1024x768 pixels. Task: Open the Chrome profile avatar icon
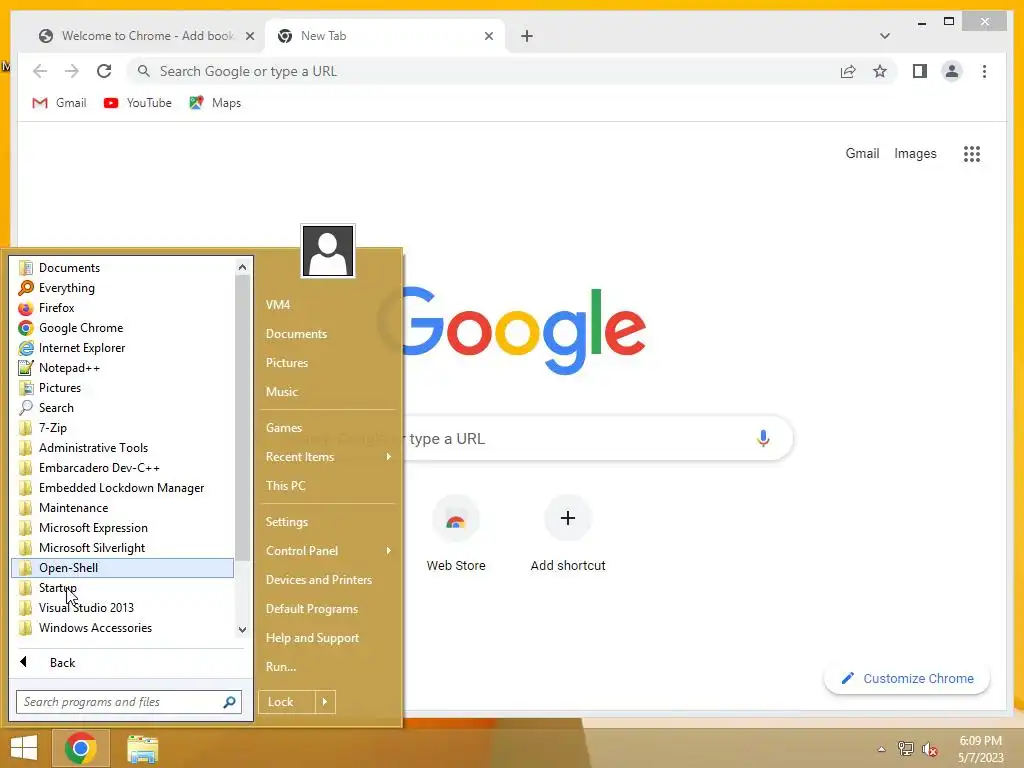(952, 71)
